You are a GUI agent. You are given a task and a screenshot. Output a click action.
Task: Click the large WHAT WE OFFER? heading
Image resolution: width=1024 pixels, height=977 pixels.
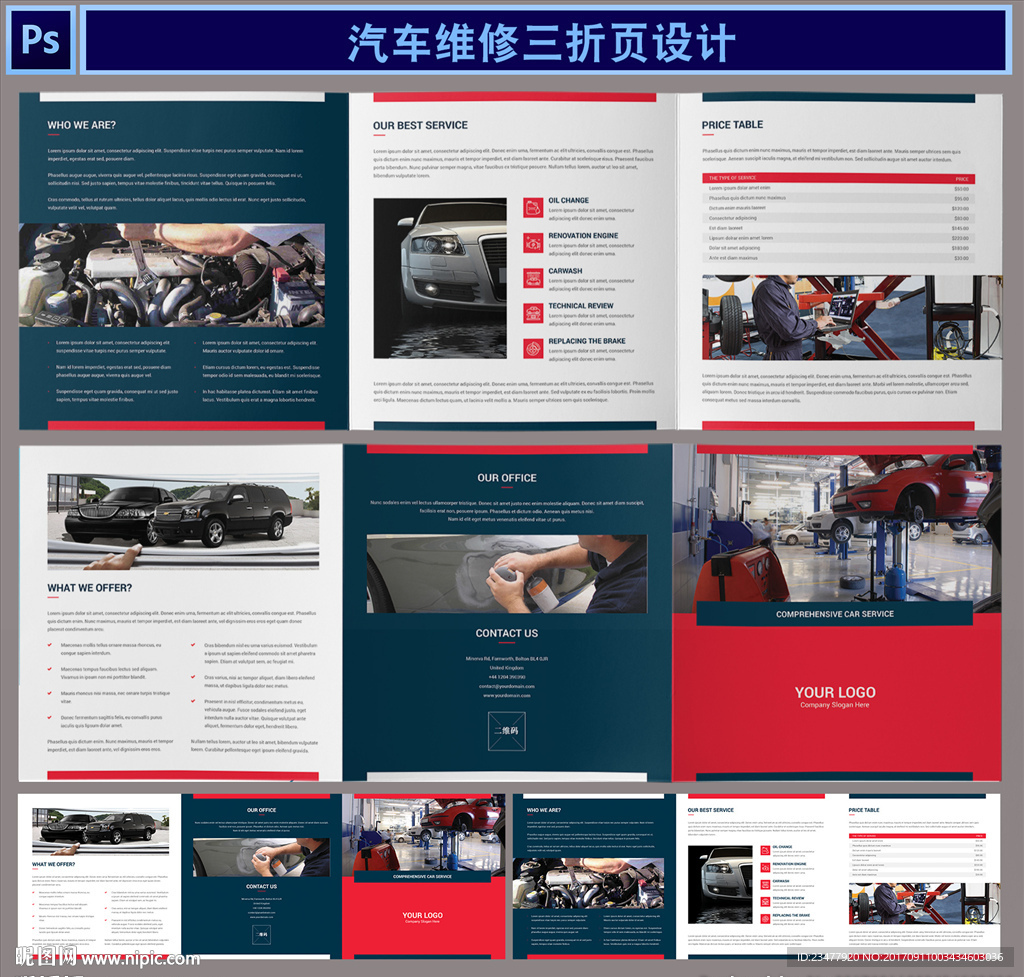coord(89,588)
